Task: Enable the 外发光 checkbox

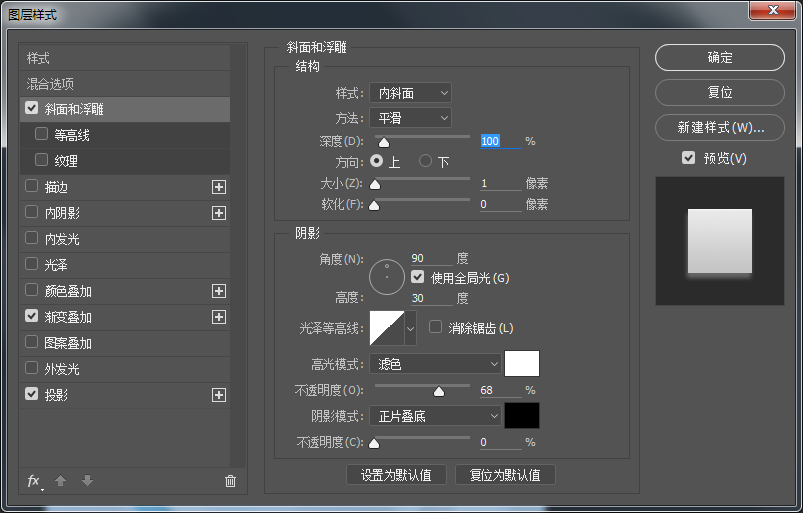Action: pos(32,368)
